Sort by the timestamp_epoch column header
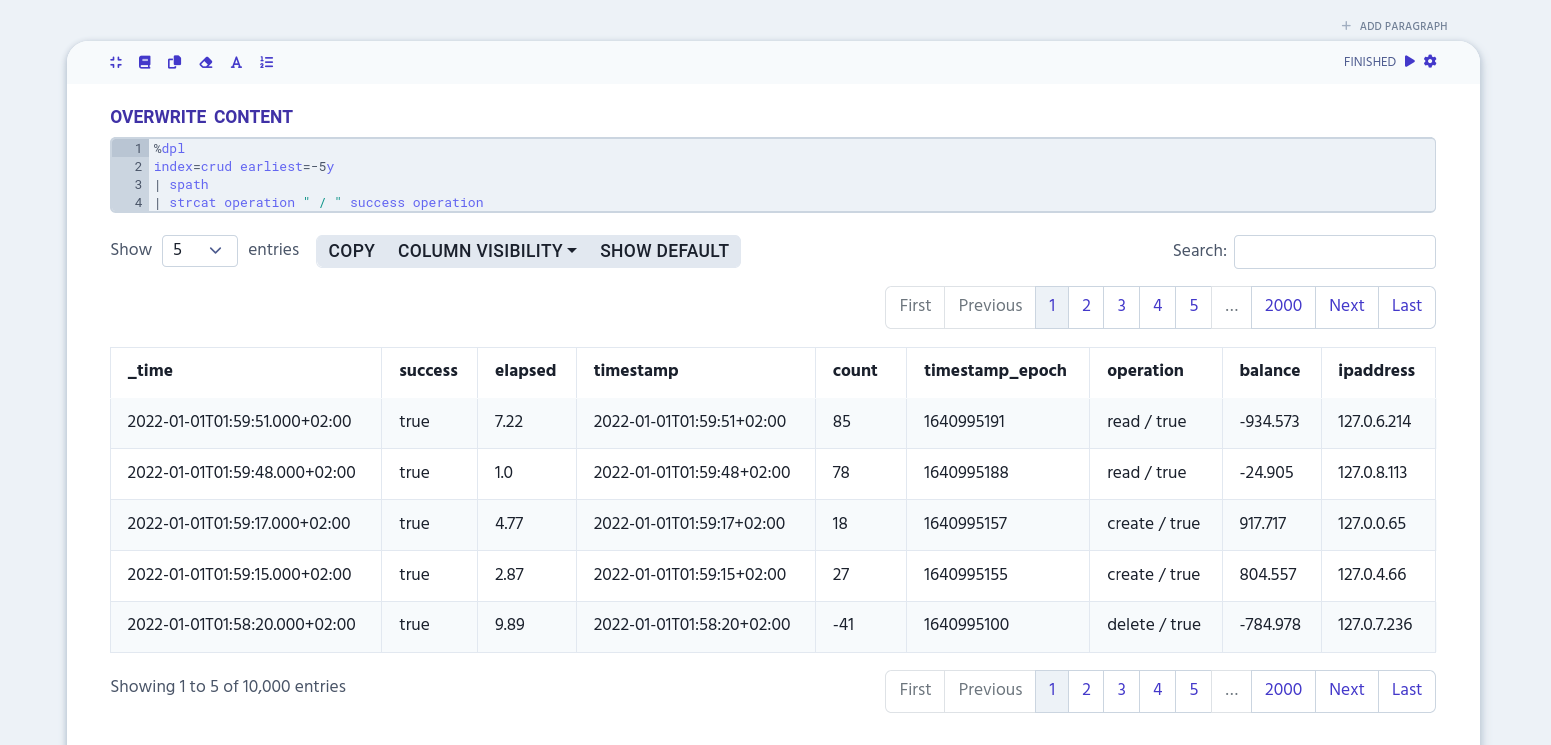Screen dimensions: 1551x745 point(998,371)
